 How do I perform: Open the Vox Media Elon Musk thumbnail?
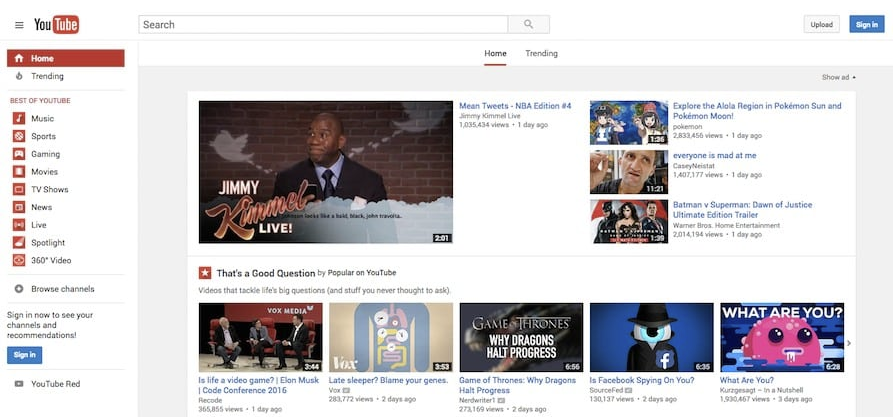(x=260, y=337)
